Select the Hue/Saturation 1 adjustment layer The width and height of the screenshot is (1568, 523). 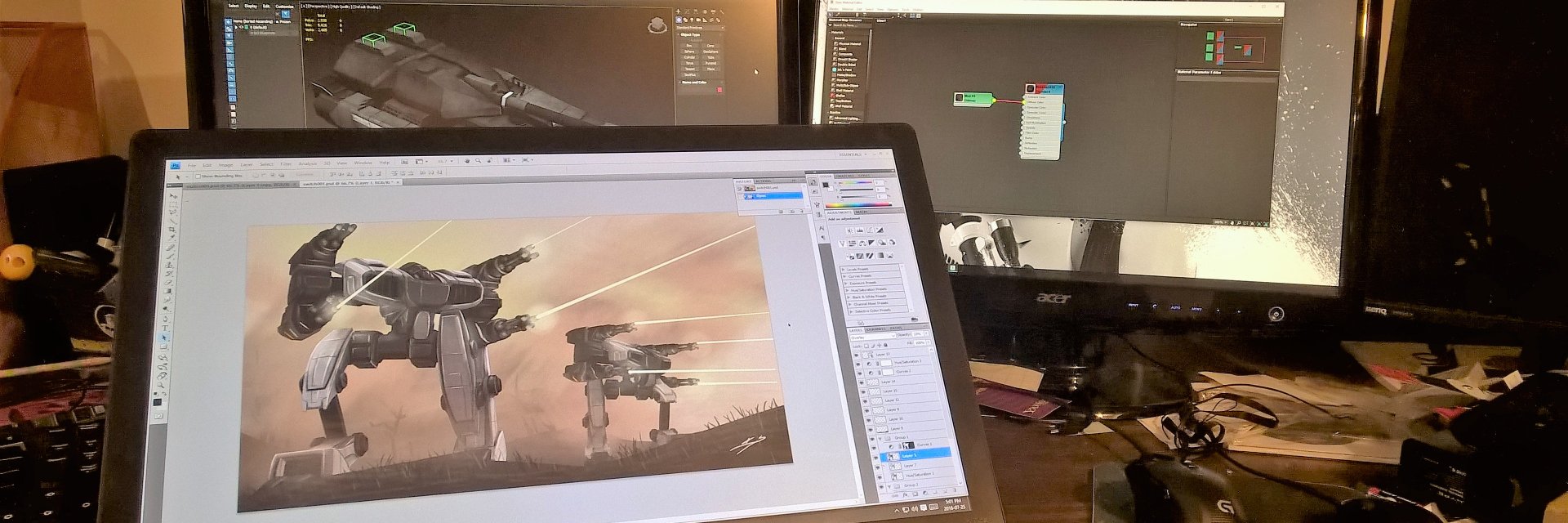920,475
